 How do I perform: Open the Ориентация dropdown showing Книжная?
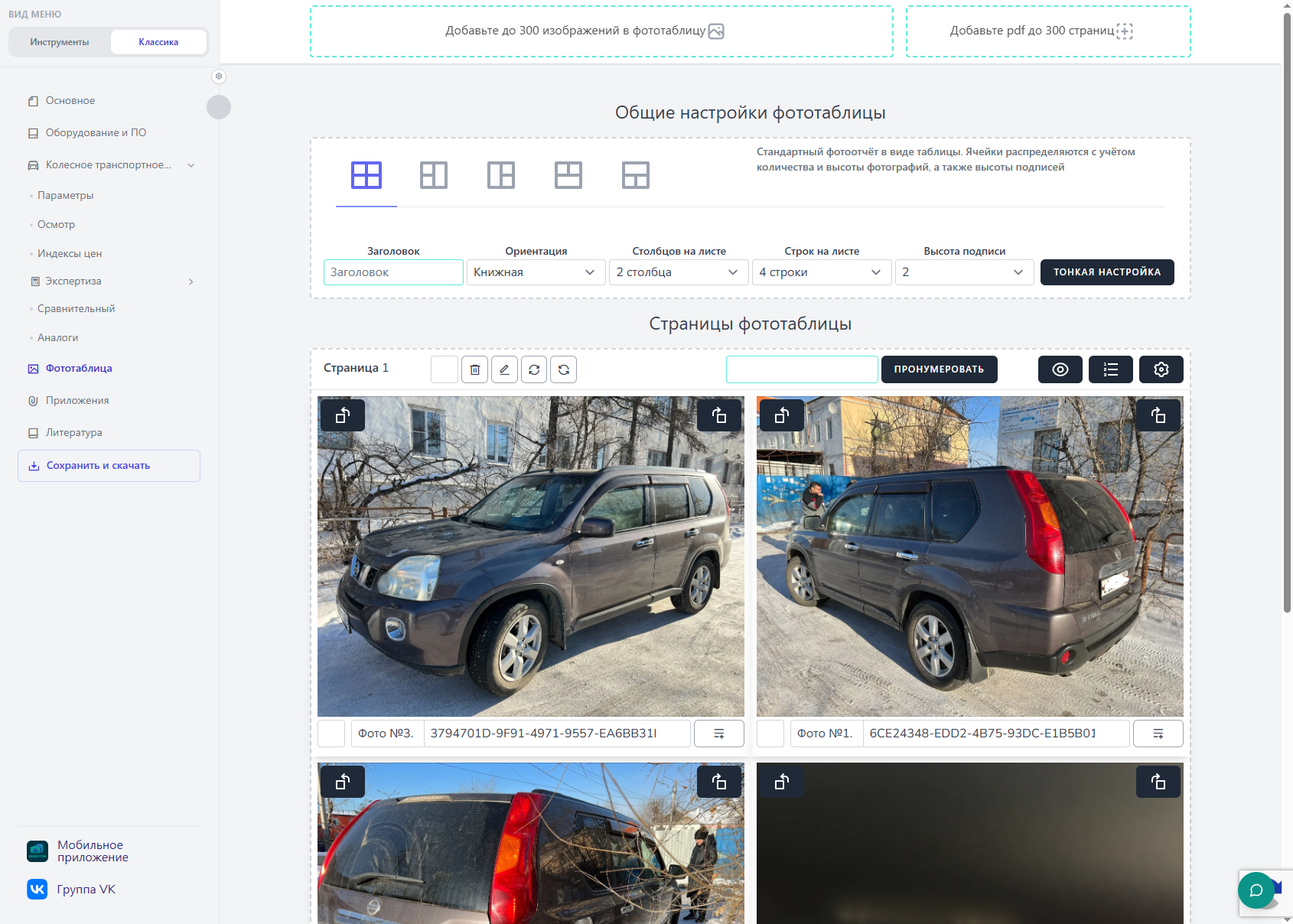point(535,272)
